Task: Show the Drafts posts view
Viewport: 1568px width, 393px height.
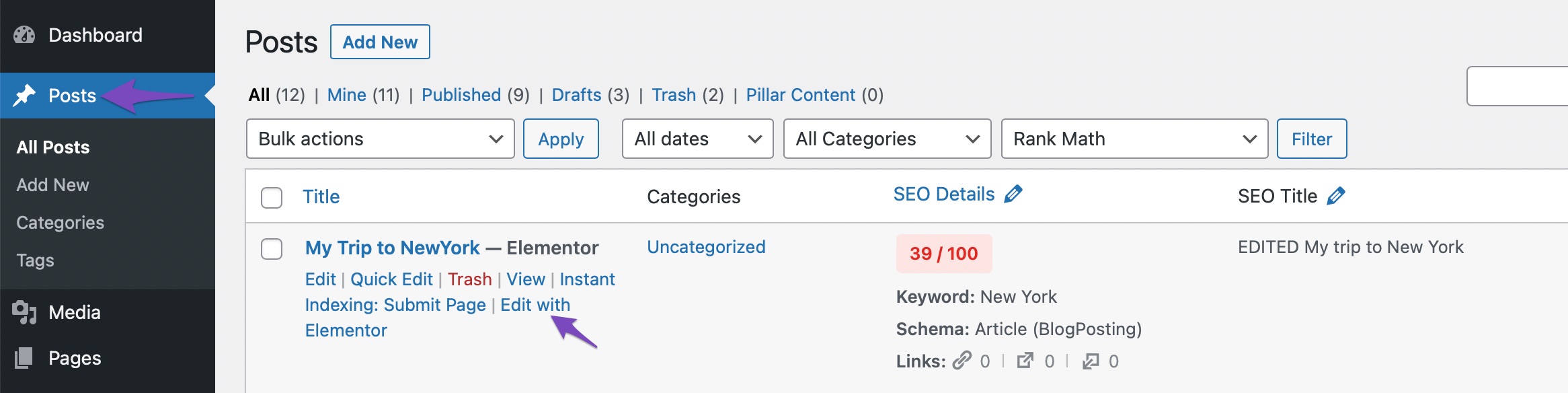Action: click(x=576, y=95)
